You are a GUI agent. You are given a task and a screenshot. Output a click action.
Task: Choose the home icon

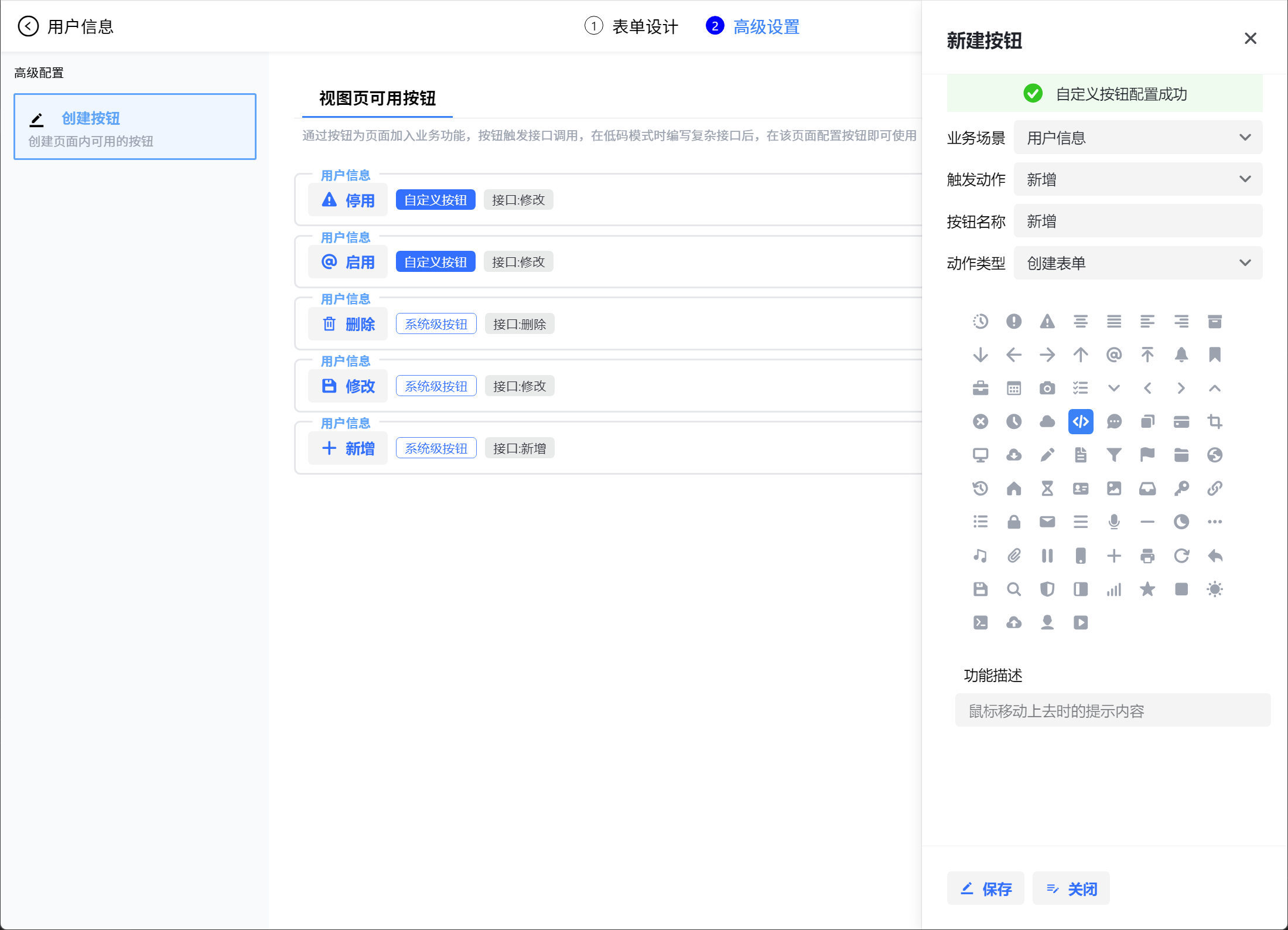pyautogui.click(x=1014, y=489)
